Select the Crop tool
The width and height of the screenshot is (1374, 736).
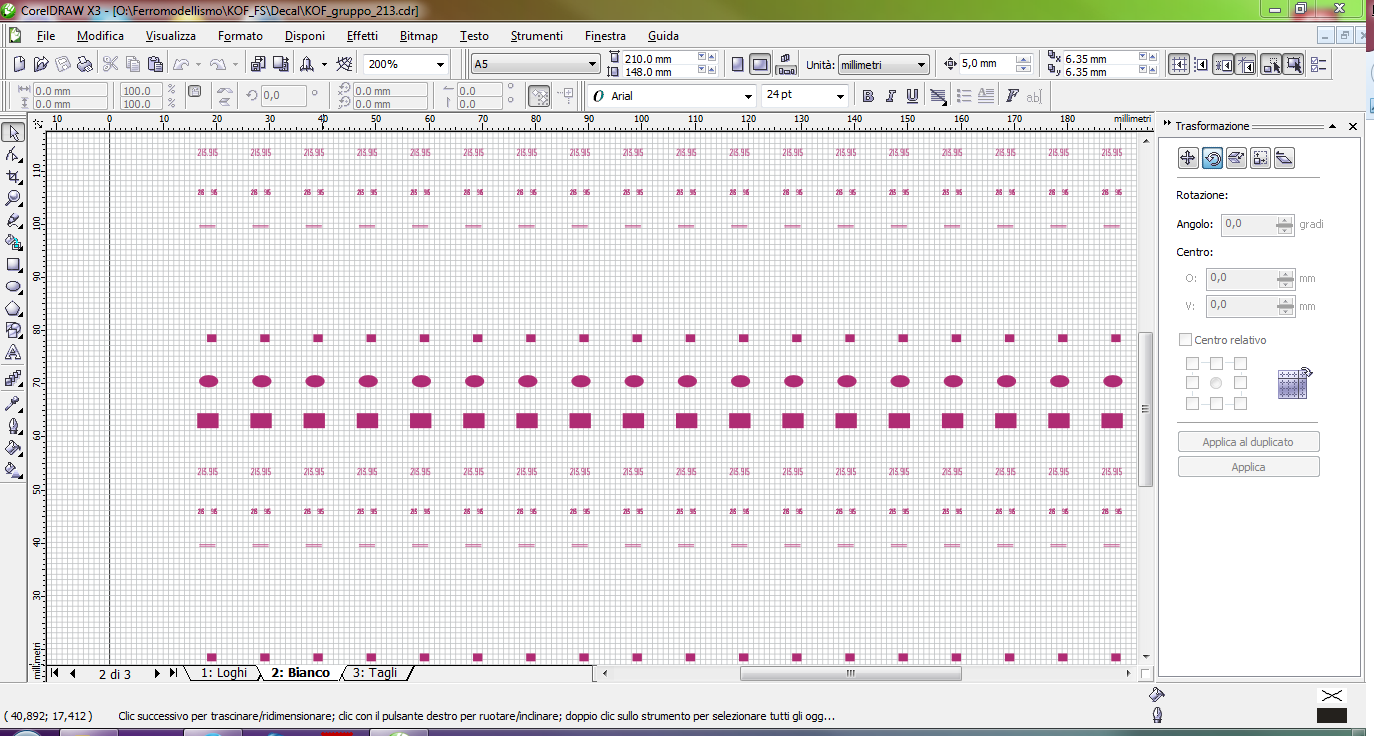pyautogui.click(x=13, y=177)
